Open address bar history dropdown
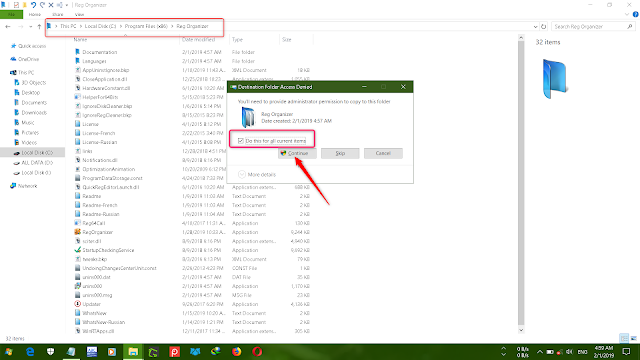 pos(535,27)
